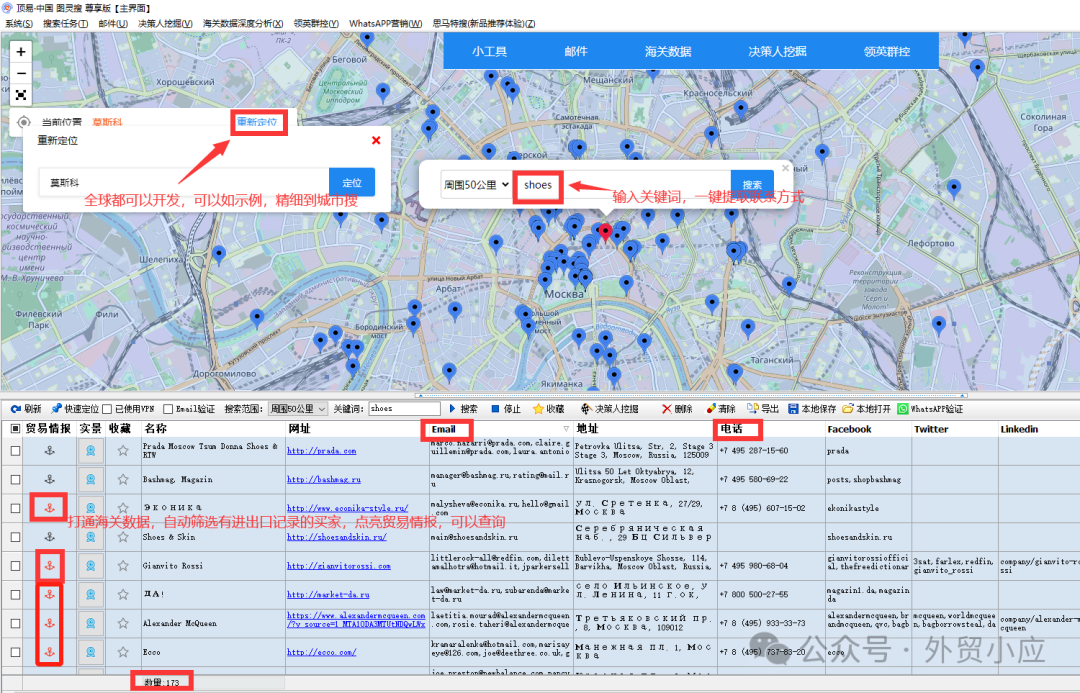Click the current location target icon
The image size is (1080, 693).
tap(23, 123)
